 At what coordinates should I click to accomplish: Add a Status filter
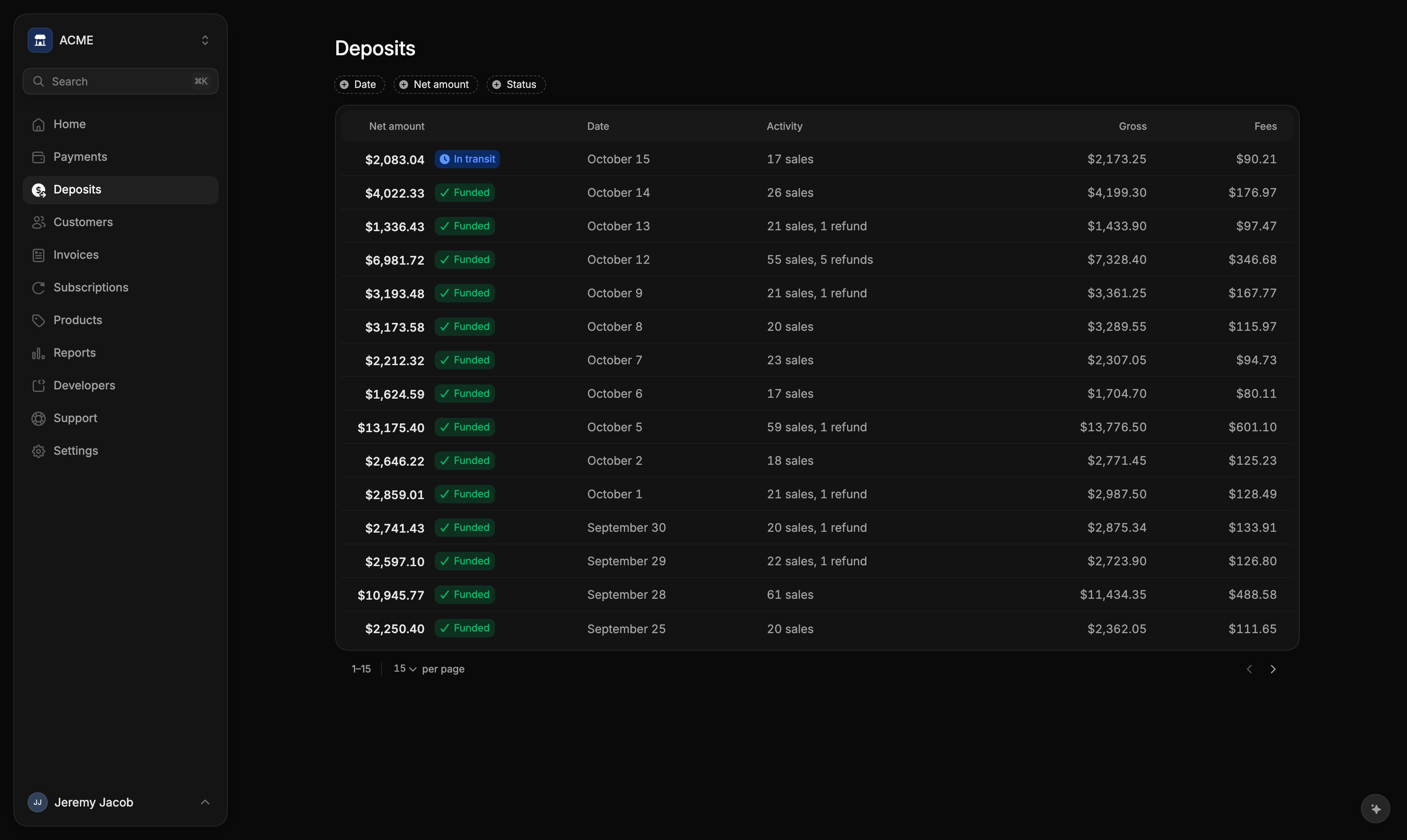pyautogui.click(x=515, y=84)
